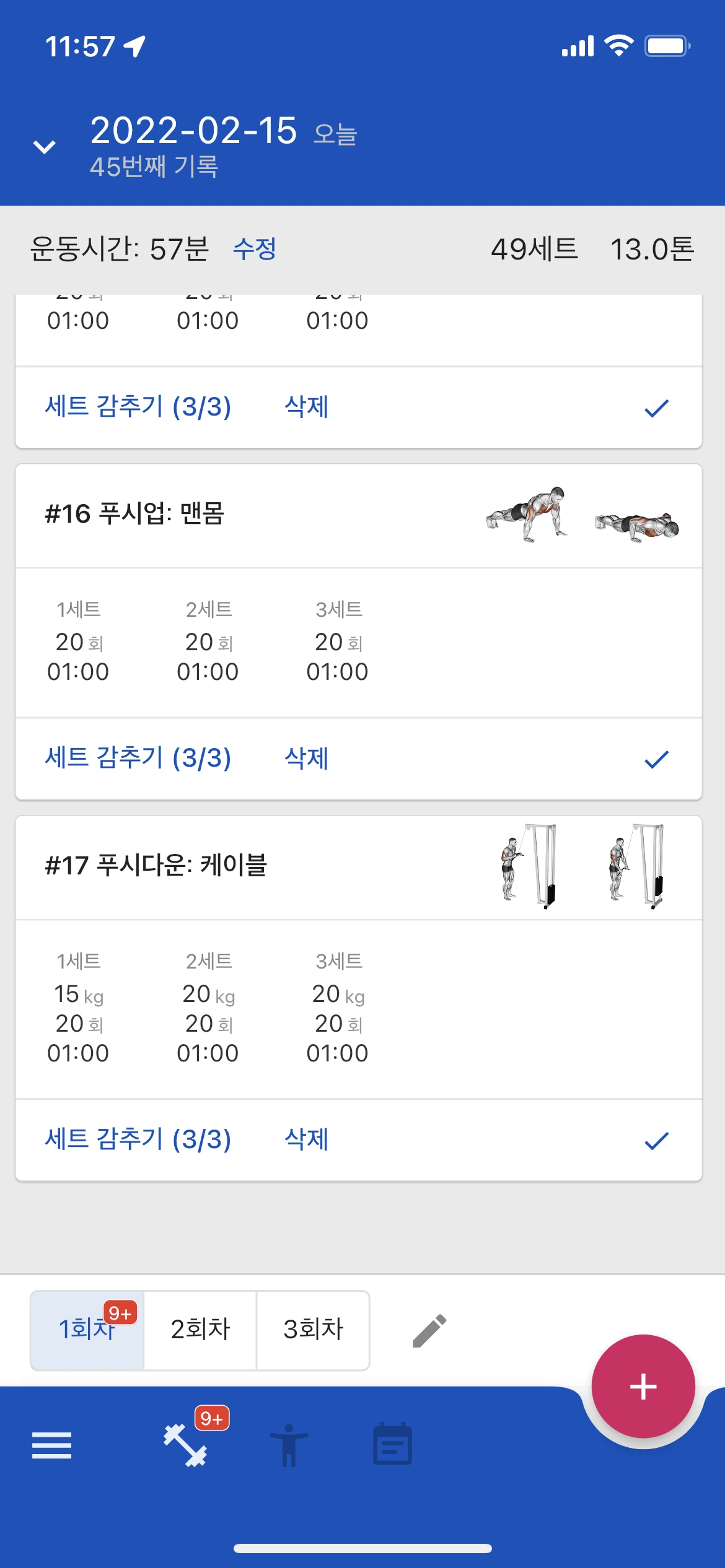Toggle the checkmark for #16 푸시업
Viewport: 725px width, 1568px height.
click(656, 759)
